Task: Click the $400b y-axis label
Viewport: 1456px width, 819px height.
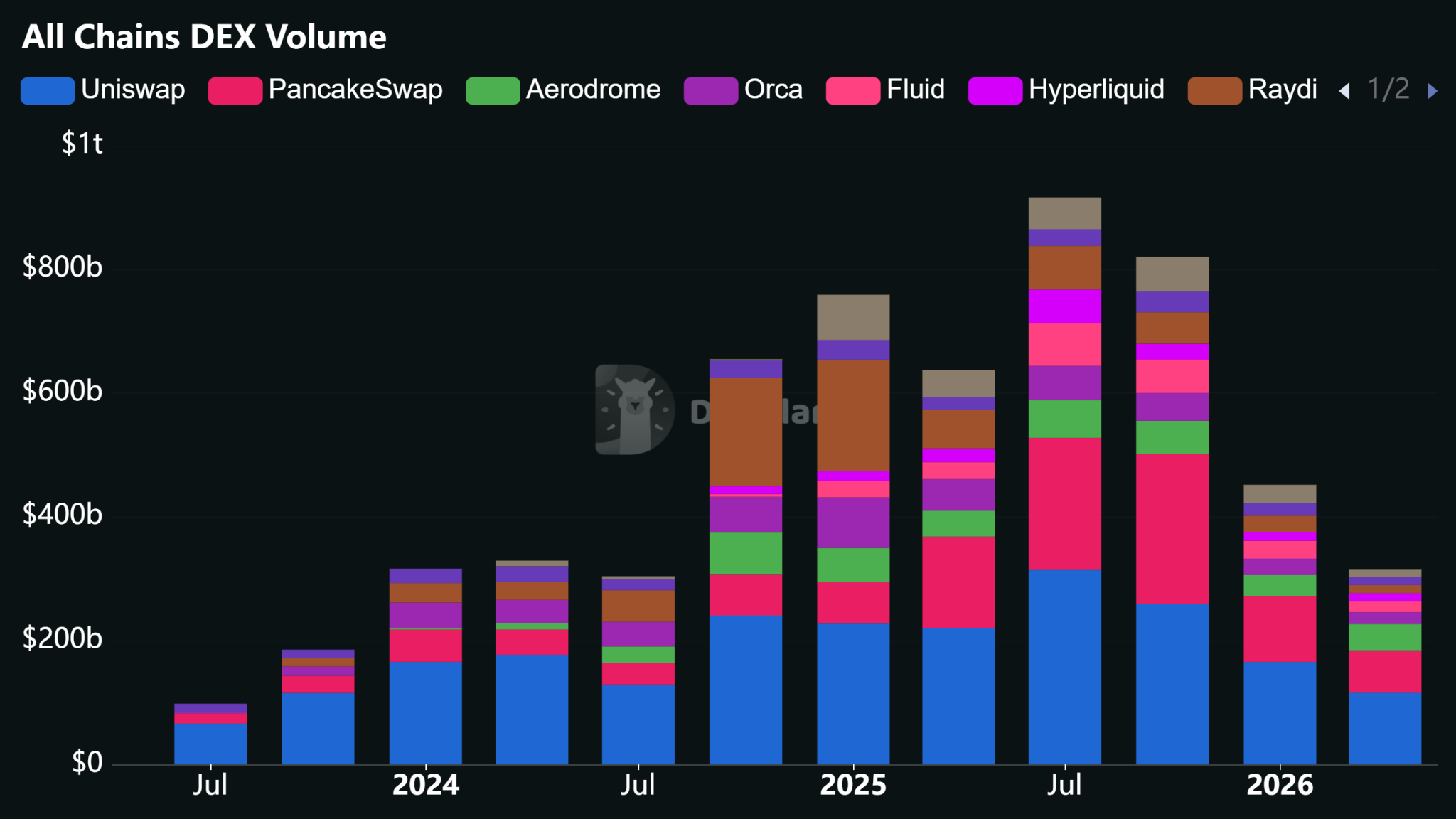Action: click(x=63, y=514)
